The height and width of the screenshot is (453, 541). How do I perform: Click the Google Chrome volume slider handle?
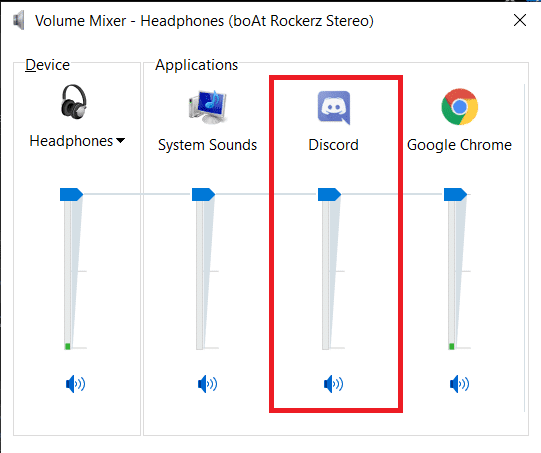pos(455,194)
